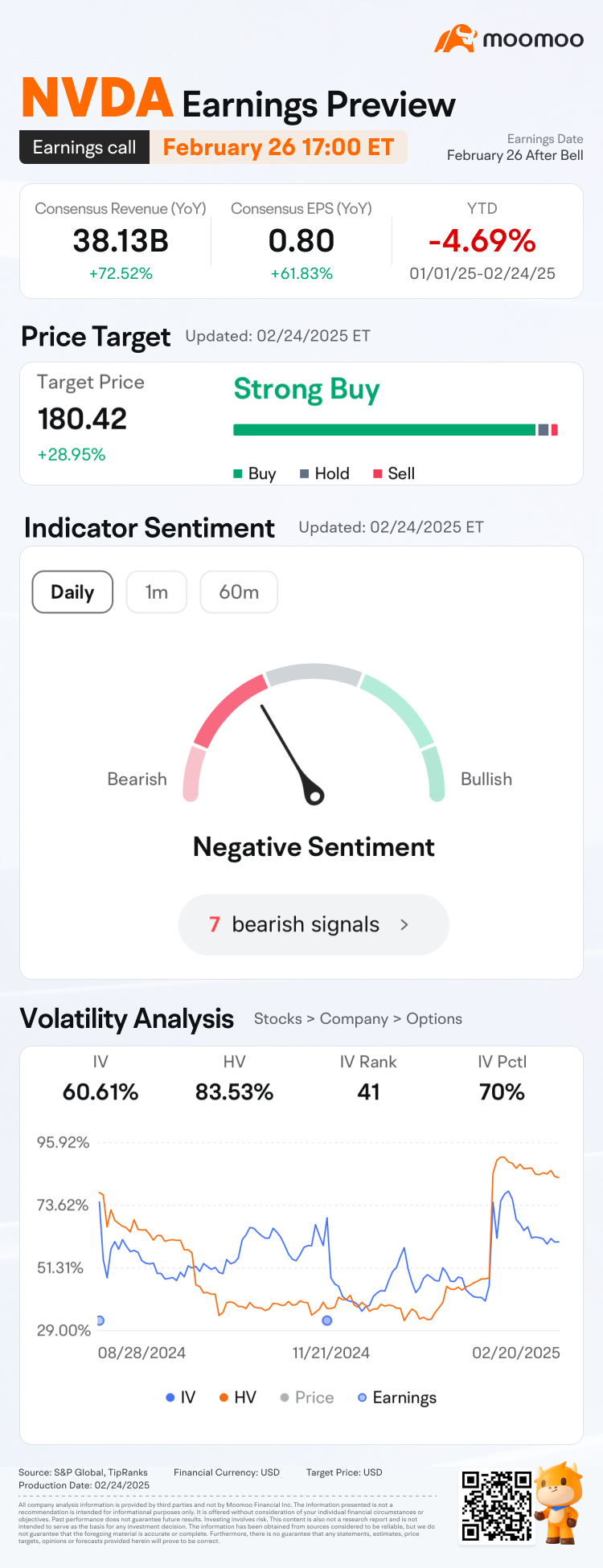Viewport: 603px width, 1568px height.
Task: Click the moomoo logo icon
Action: pos(456,39)
